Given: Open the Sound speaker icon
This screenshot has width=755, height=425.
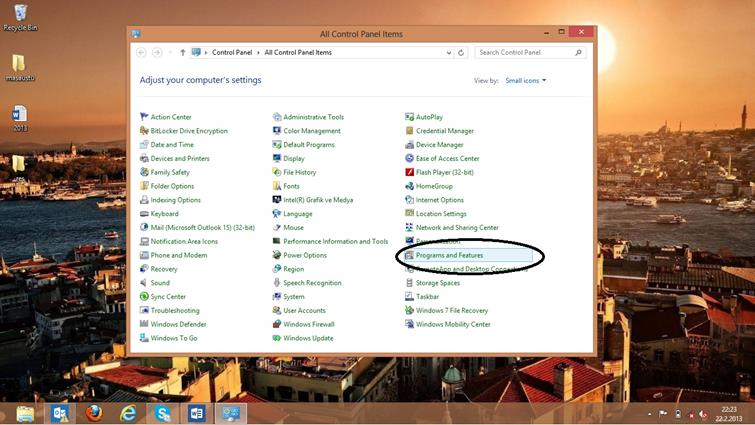Looking at the screenshot, I should tap(144, 283).
